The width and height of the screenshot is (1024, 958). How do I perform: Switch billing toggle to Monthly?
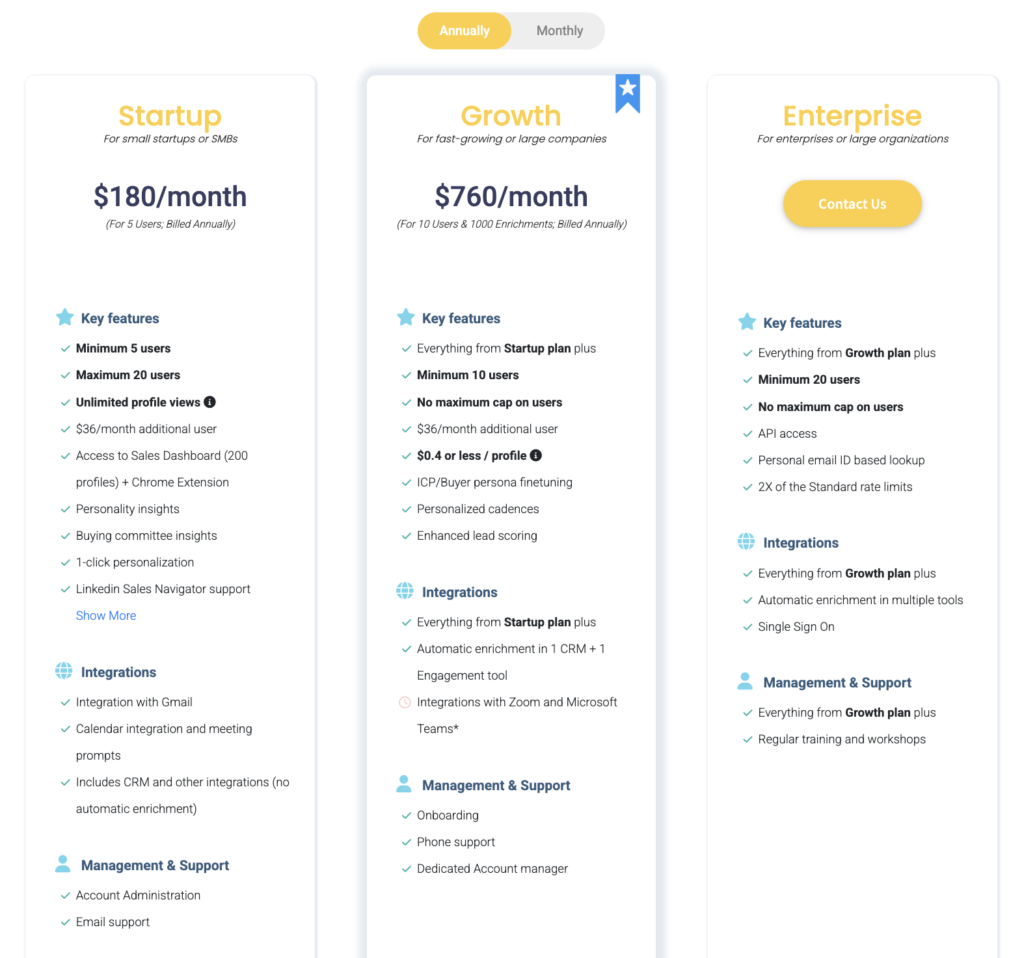559,31
